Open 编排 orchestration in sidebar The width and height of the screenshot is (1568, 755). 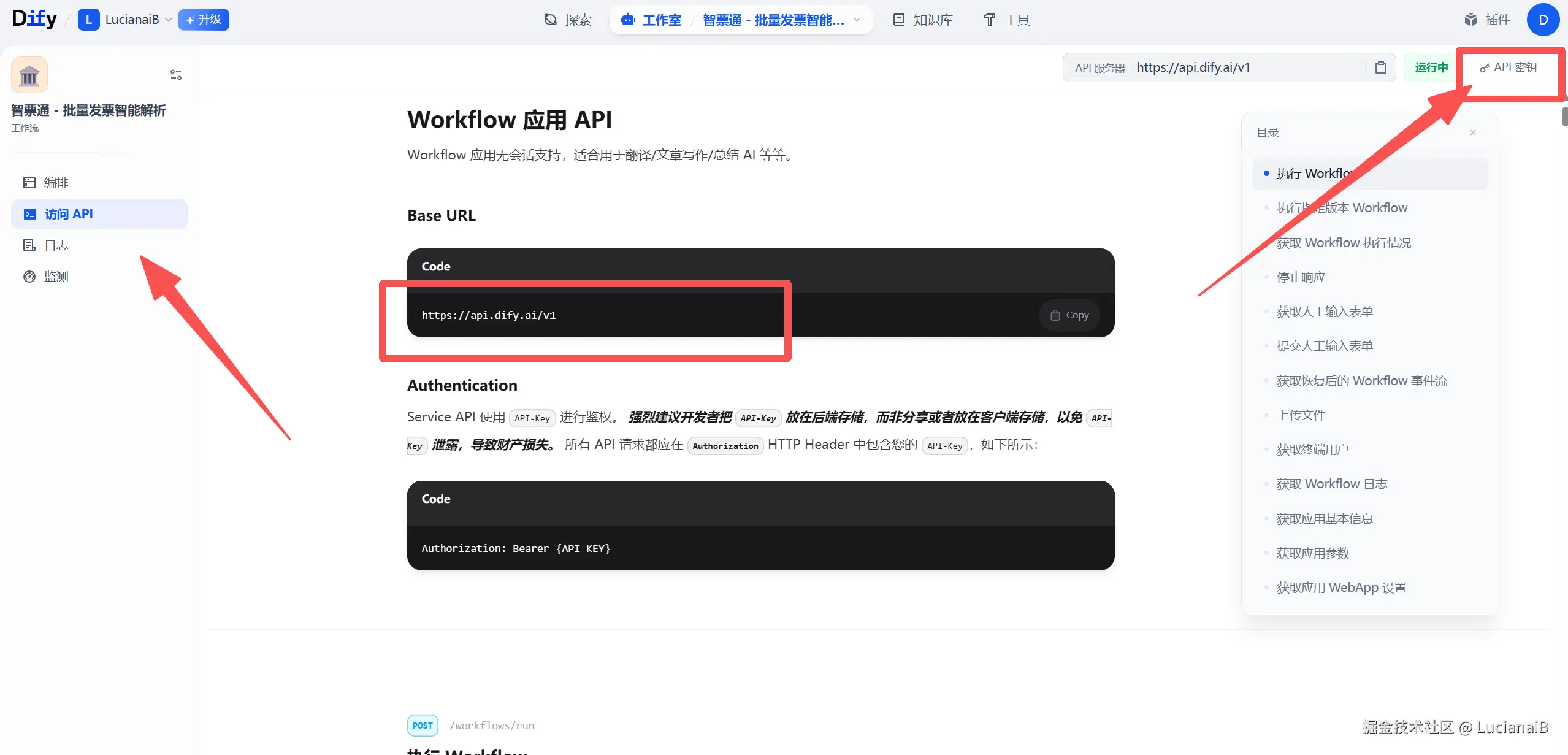tap(99, 183)
